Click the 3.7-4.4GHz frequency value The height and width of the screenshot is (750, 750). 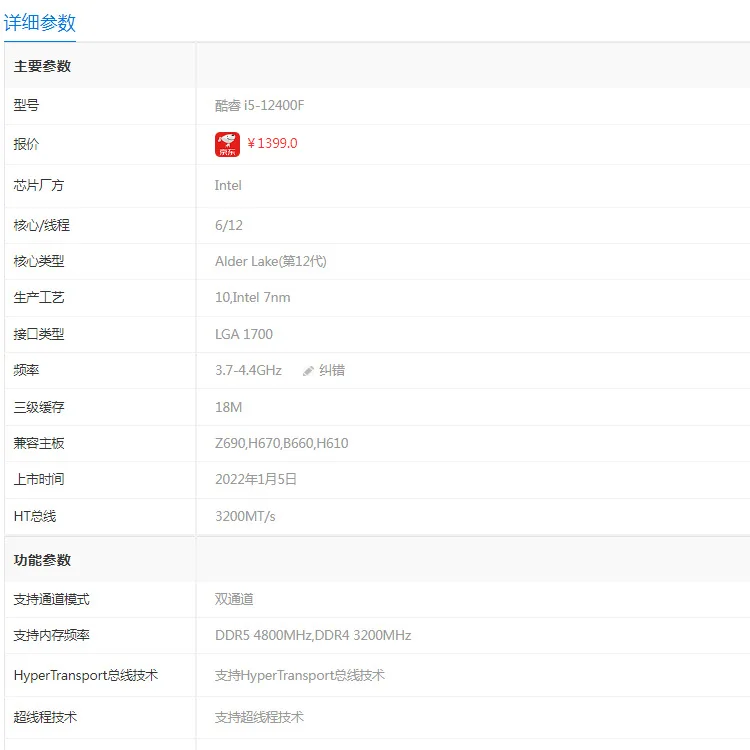coord(248,370)
